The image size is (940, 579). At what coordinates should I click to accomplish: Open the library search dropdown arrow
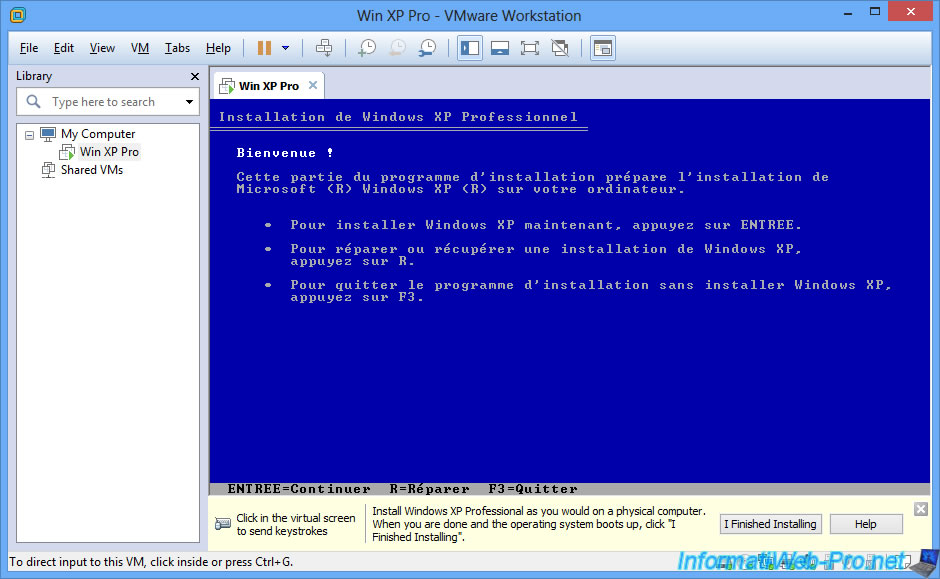(x=189, y=102)
